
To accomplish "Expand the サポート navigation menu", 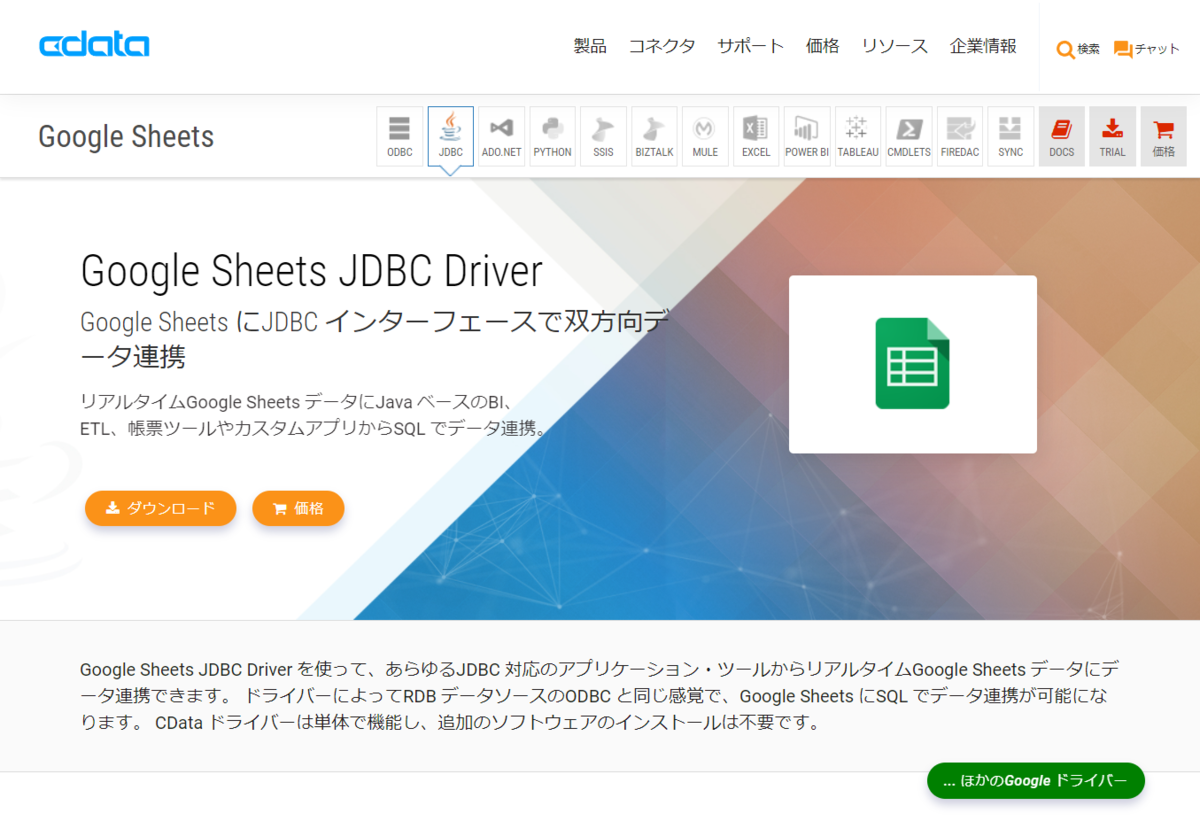I will [x=751, y=46].
